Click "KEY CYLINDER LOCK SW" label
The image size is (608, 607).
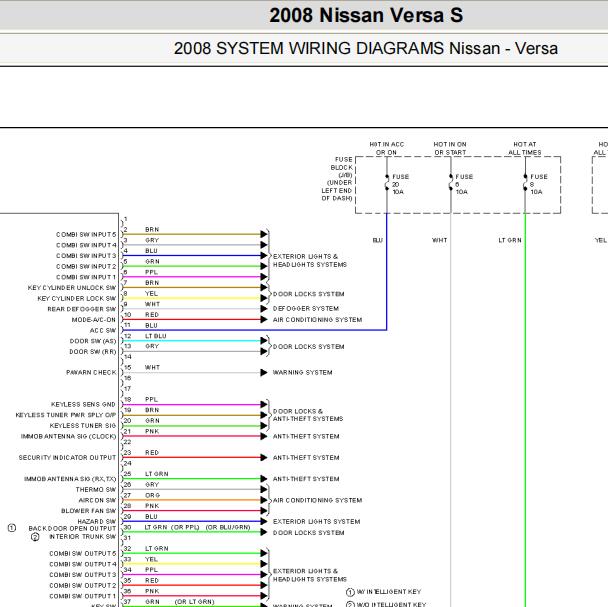[77, 298]
